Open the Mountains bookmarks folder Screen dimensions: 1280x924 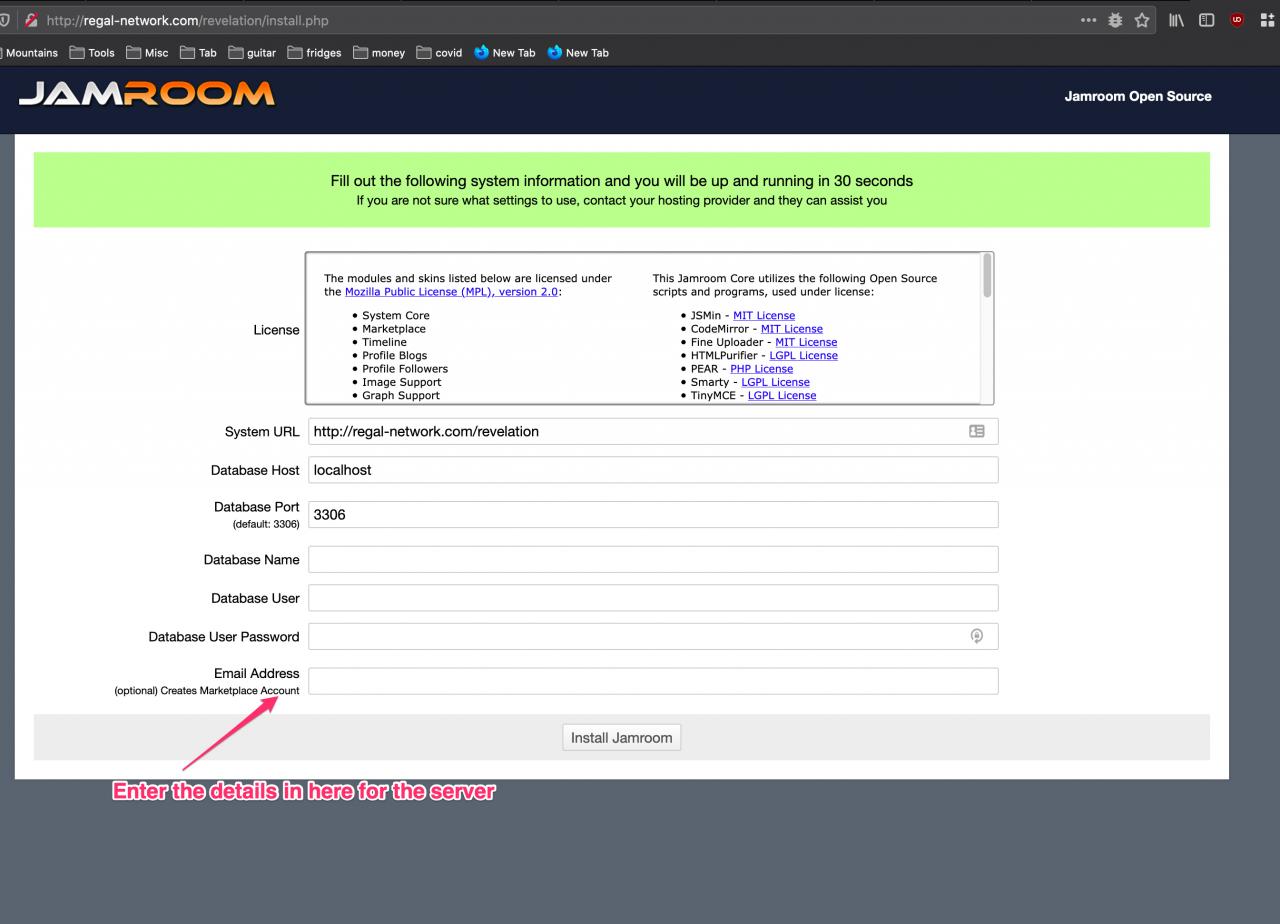pyautogui.click(x=29, y=53)
